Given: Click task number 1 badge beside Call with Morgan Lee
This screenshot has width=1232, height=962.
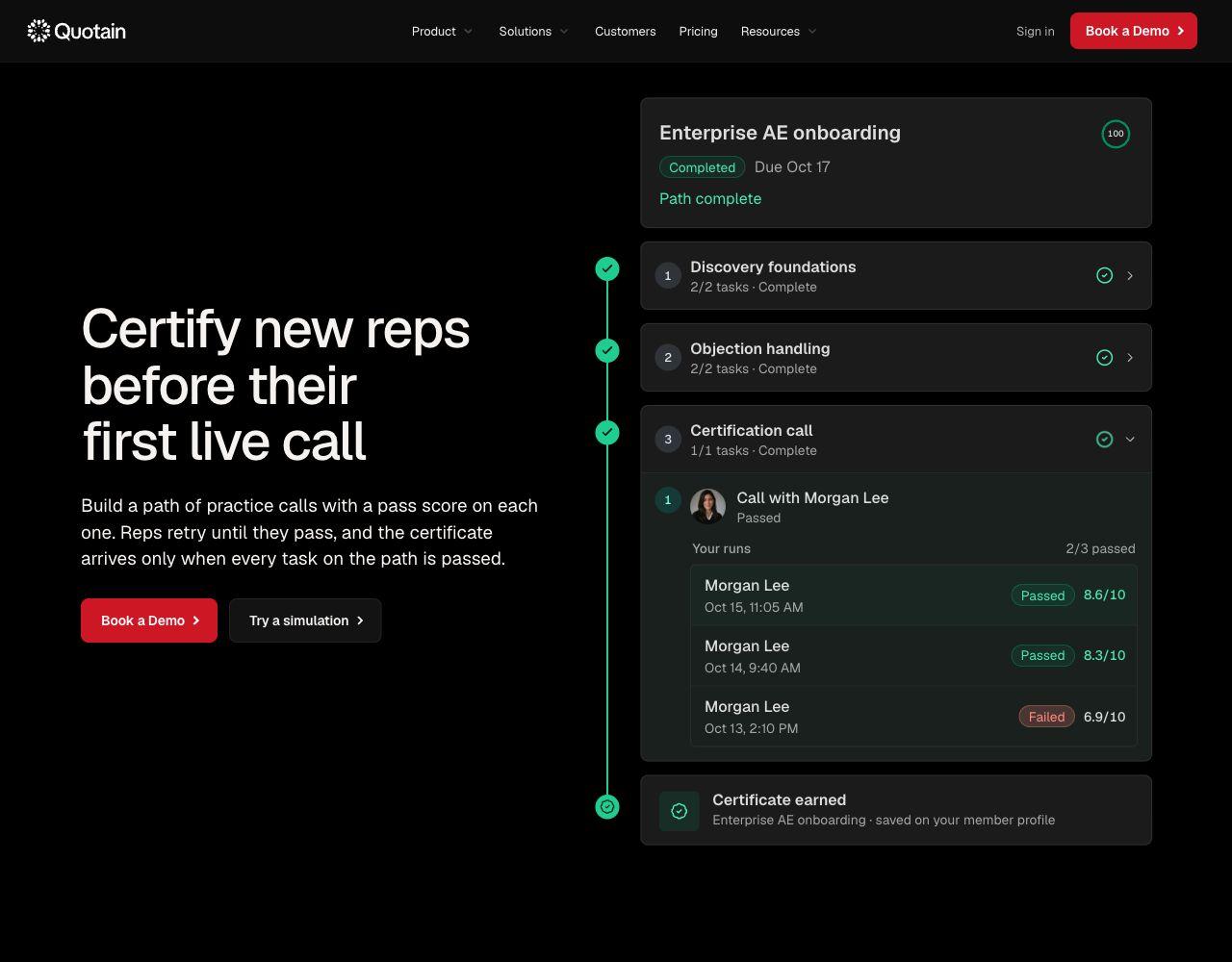Looking at the screenshot, I should click(x=668, y=500).
